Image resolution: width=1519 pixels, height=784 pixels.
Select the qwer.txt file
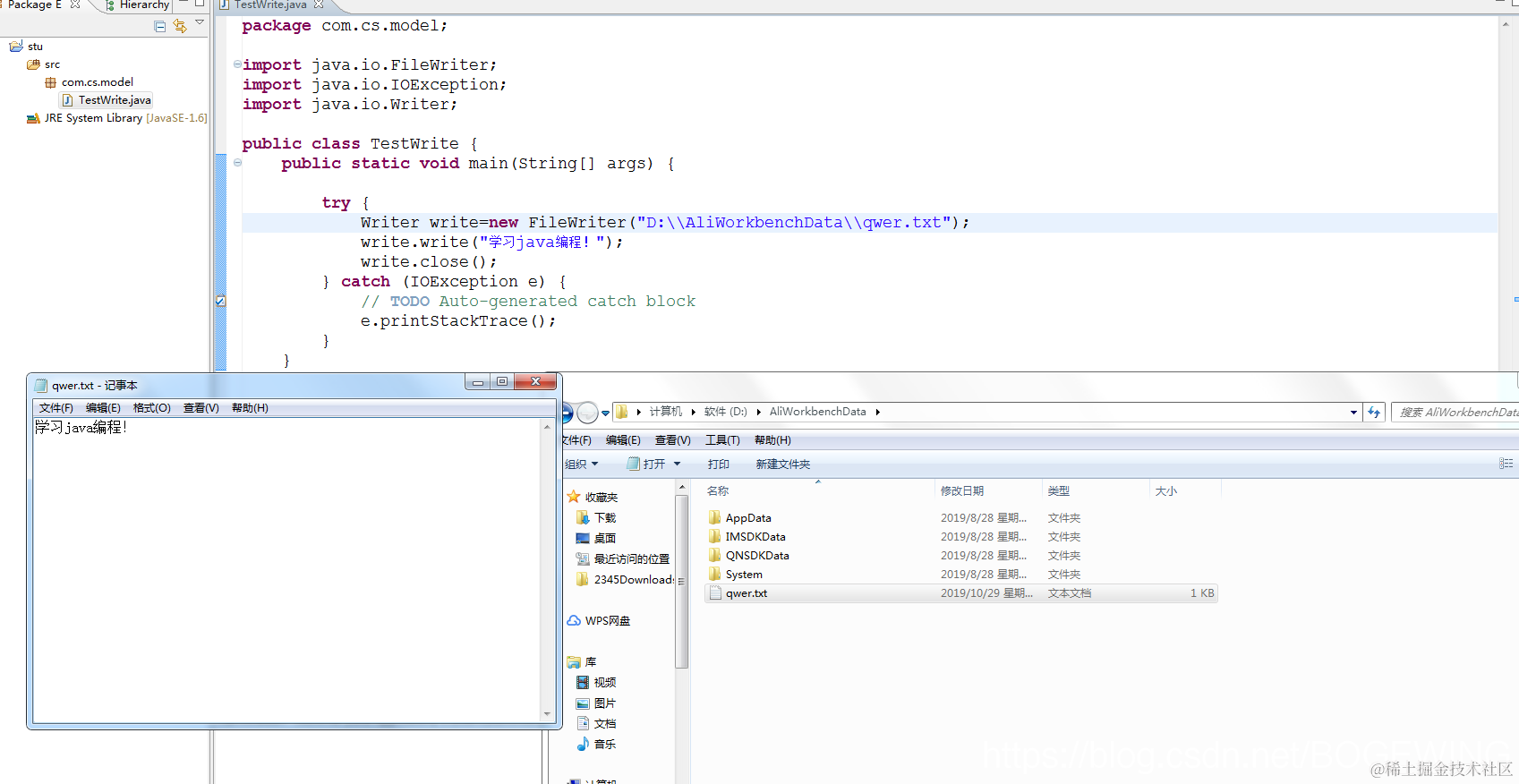(x=960, y=593)
